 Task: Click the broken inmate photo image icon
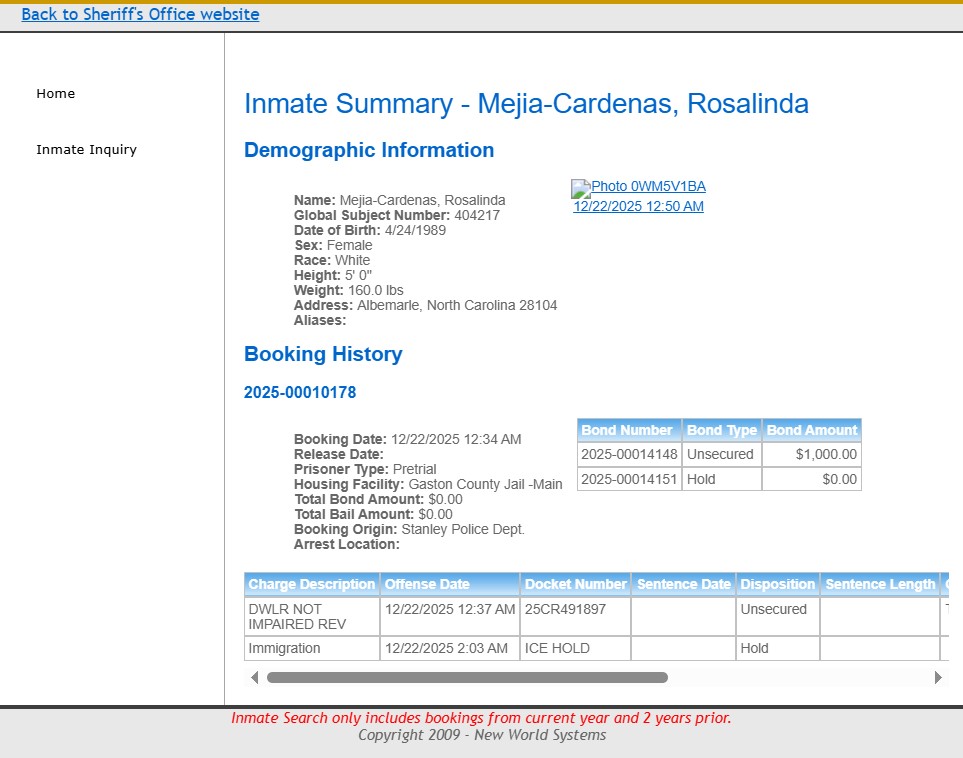(580, 188)
